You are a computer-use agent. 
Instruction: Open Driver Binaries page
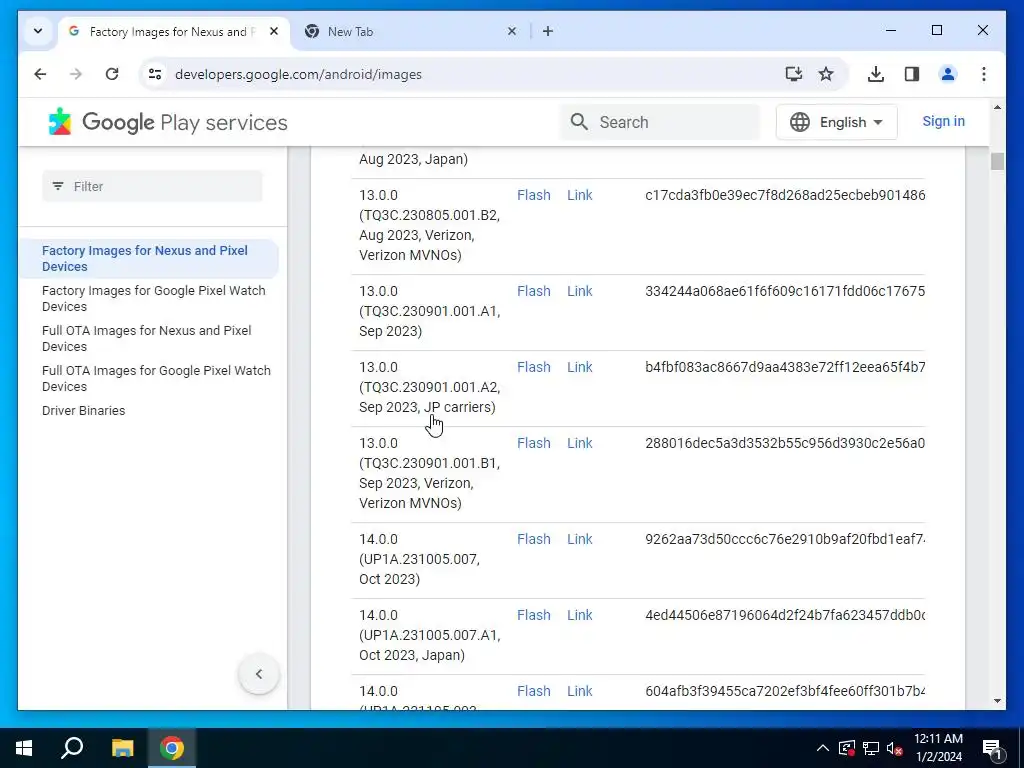point(84,411)
